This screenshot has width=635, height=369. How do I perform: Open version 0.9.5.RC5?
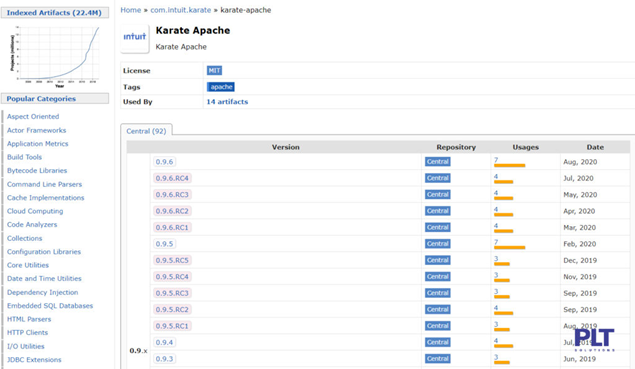point(172,260)
